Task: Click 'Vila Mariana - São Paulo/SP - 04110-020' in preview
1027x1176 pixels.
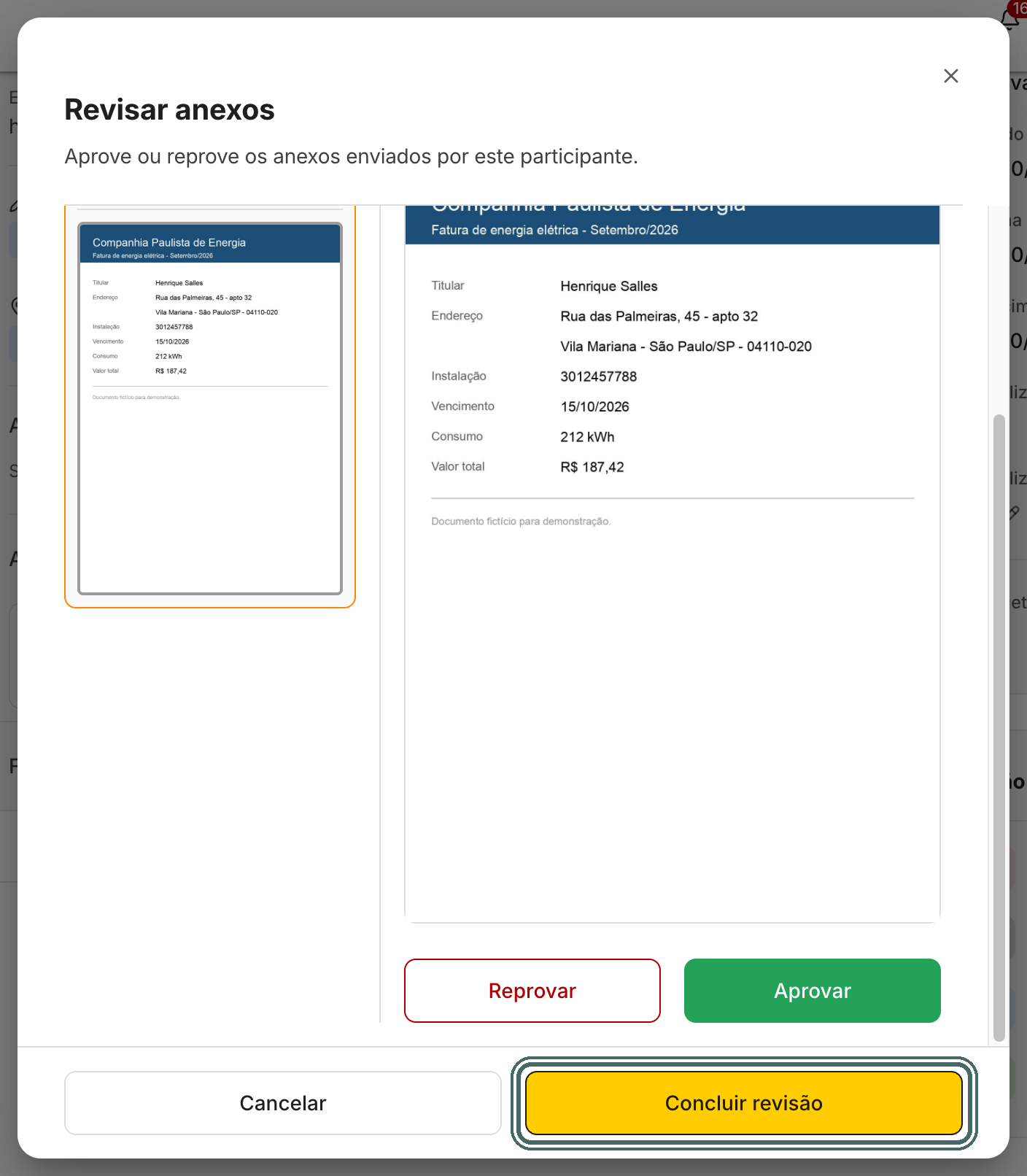Action: [x=686, y=347]
